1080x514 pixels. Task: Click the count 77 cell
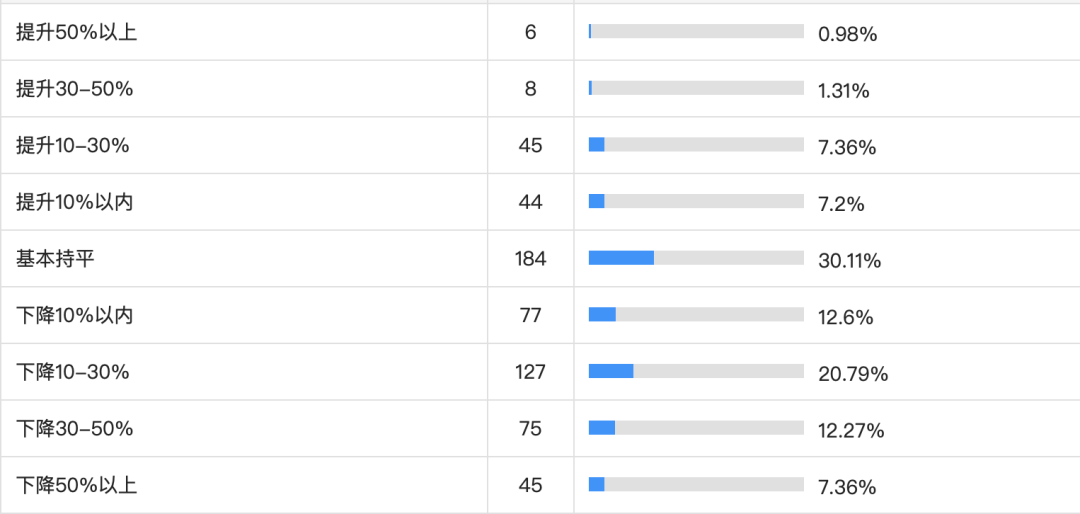point(530,316)
